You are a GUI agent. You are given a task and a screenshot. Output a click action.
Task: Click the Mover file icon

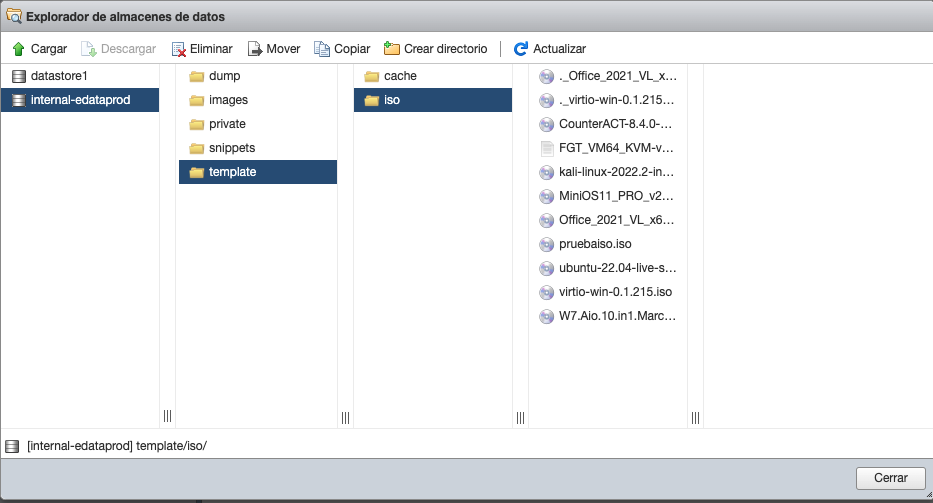point(255,49)
